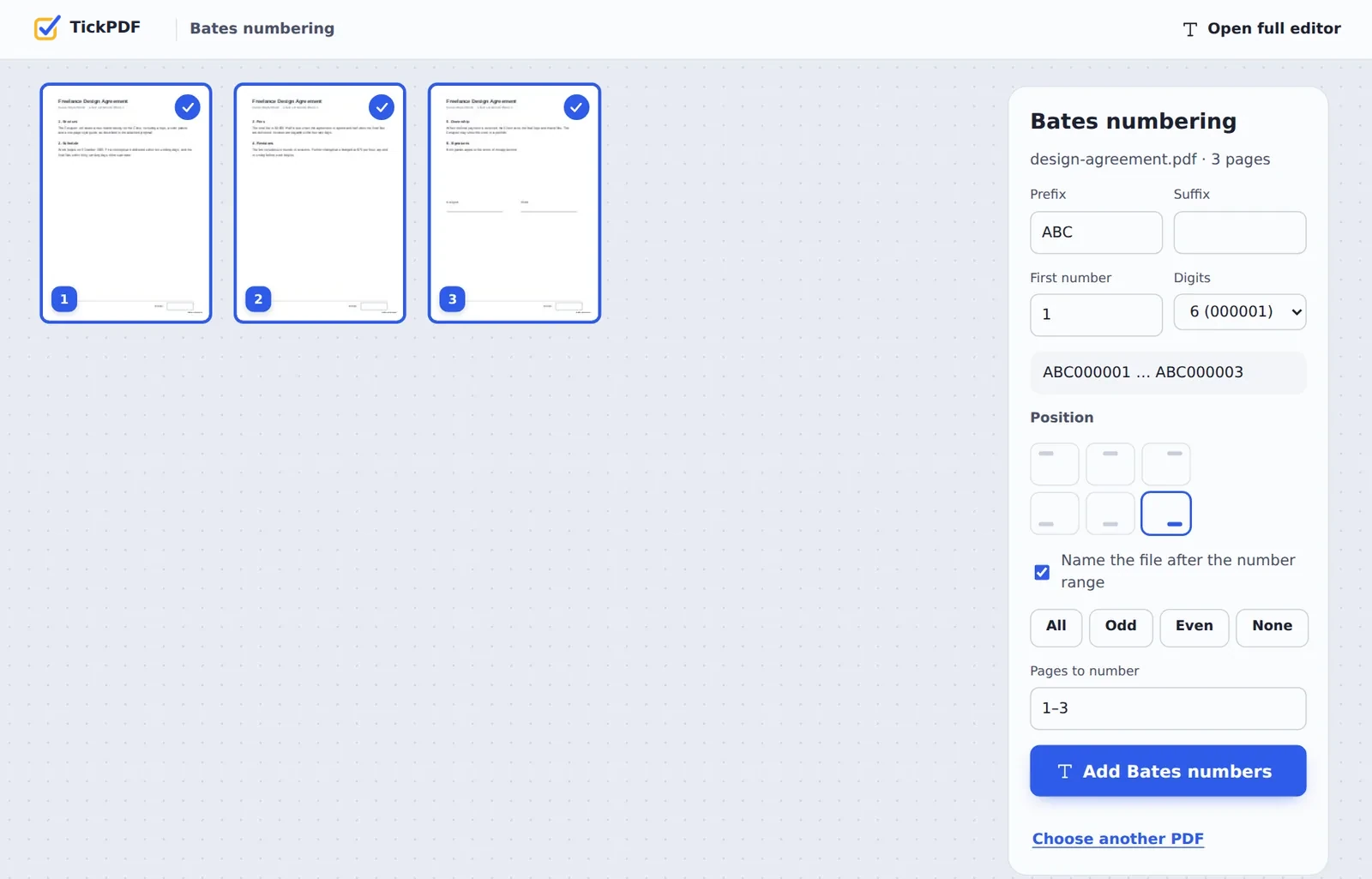Viewport: 1372px width, 879px height.
Task: Edit the Pages to number field
Action: 1168,708
